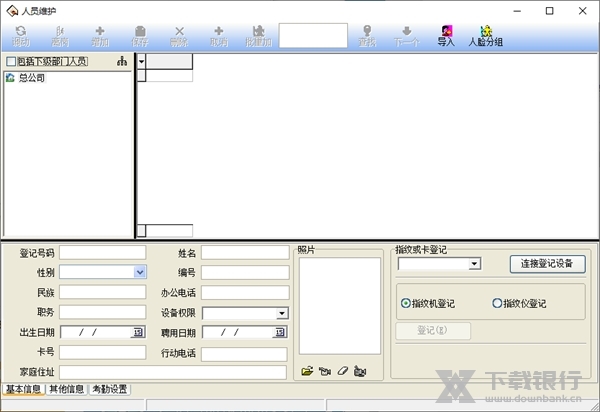Click the 取消 cancel toolbar icon
The height and width of the screenshot is (412, 600).
pyautogui.click(x=219, y=36)
